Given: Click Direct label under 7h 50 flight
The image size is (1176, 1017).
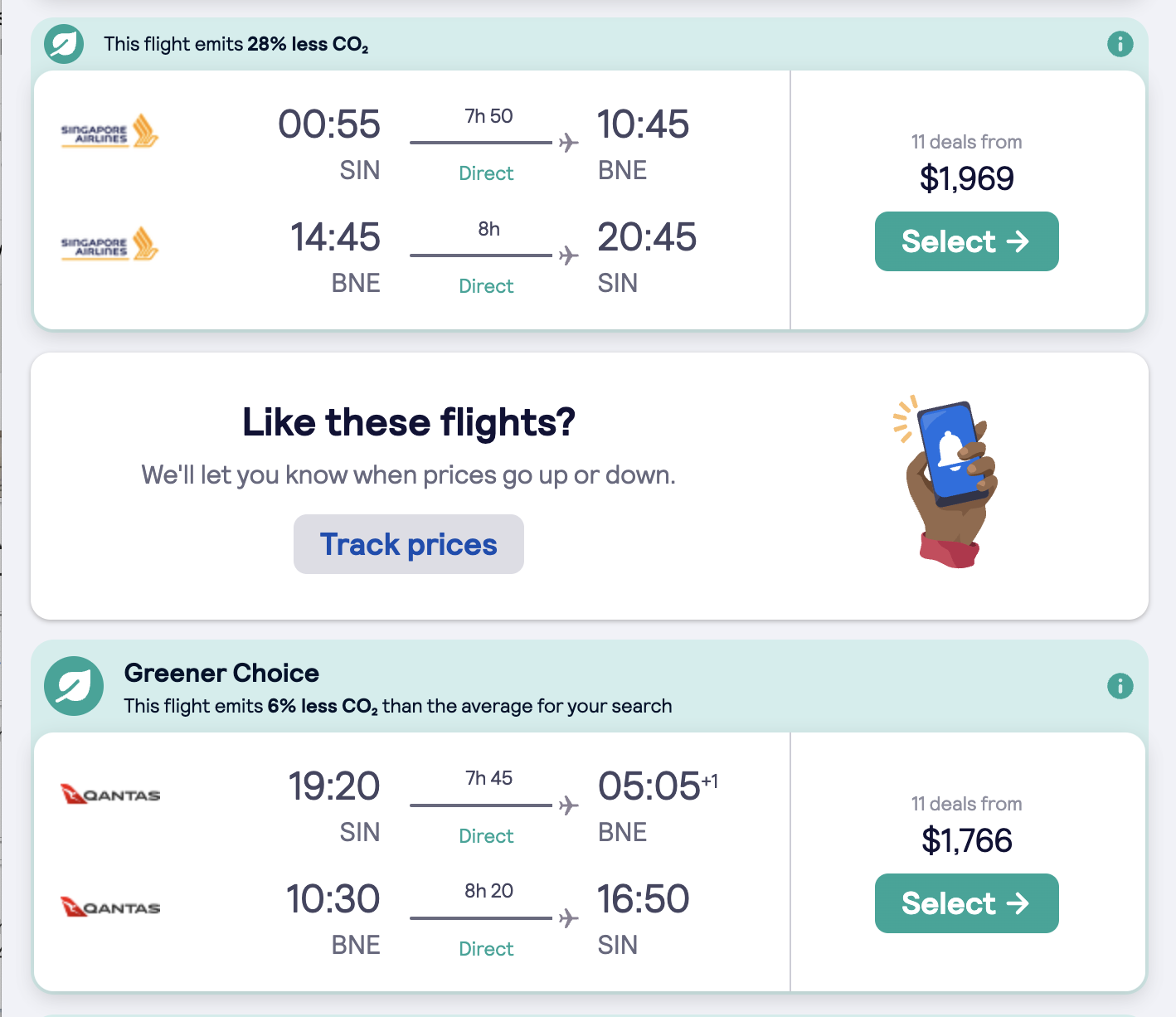Looking at the screenshot, I should pos(486,173).
